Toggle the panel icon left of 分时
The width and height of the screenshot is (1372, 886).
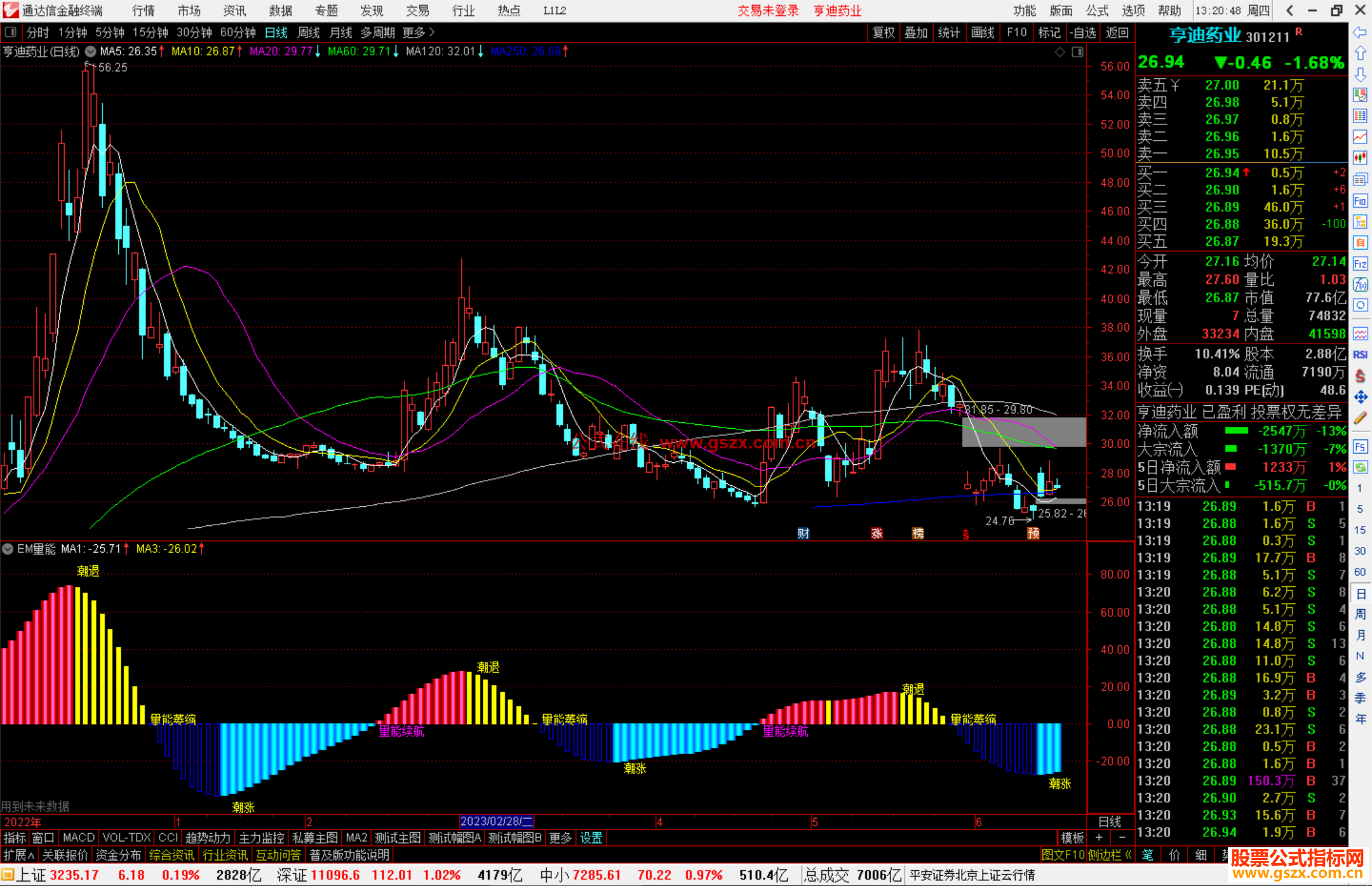[11, 32]
